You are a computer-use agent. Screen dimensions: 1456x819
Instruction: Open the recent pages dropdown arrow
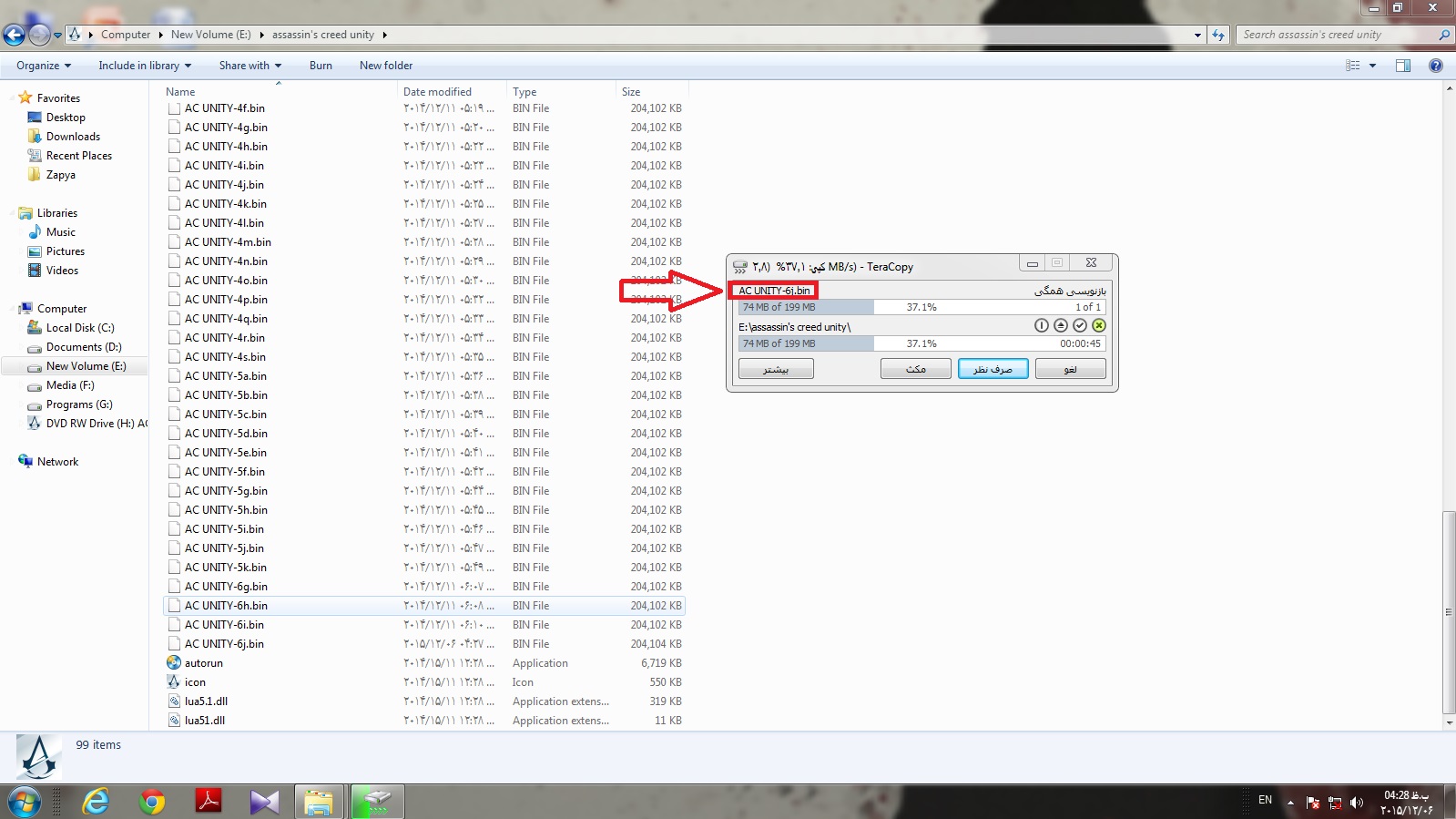click(x=58, y=36)
